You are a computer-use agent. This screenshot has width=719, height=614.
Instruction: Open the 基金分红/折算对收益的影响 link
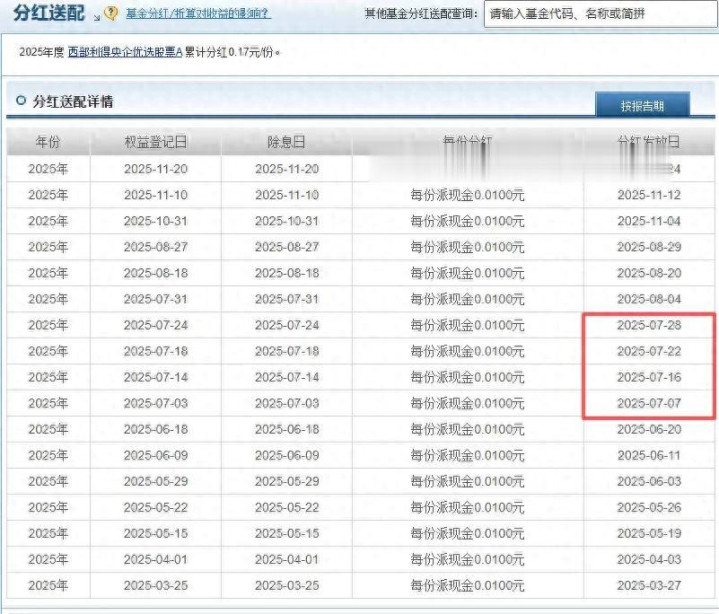199,14
